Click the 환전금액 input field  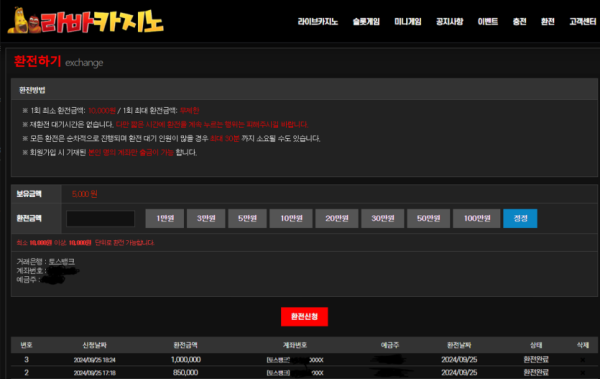click(101, 218)
